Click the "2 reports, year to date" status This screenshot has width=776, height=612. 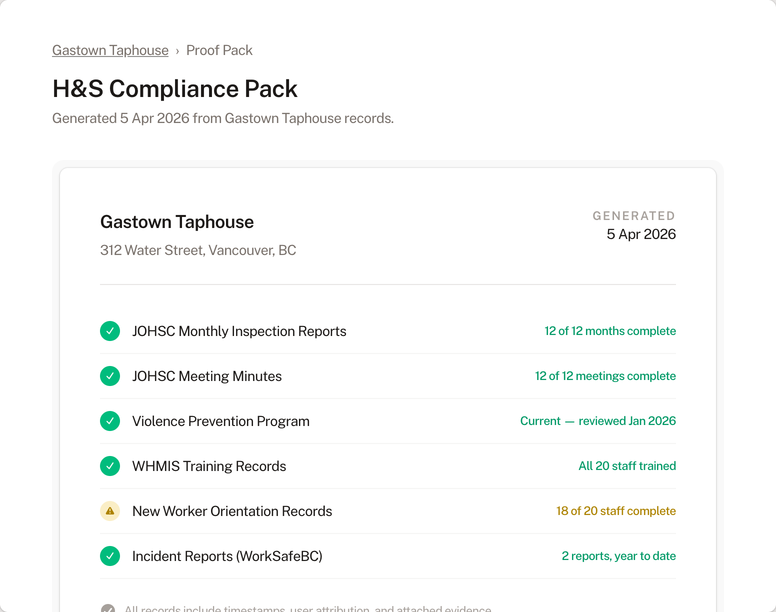(x=619, y=556)
